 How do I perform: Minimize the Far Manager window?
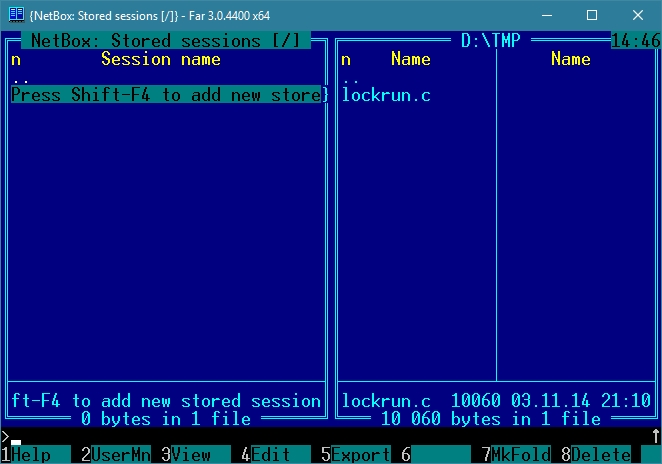pyautogui.click(x=547, y=15)
